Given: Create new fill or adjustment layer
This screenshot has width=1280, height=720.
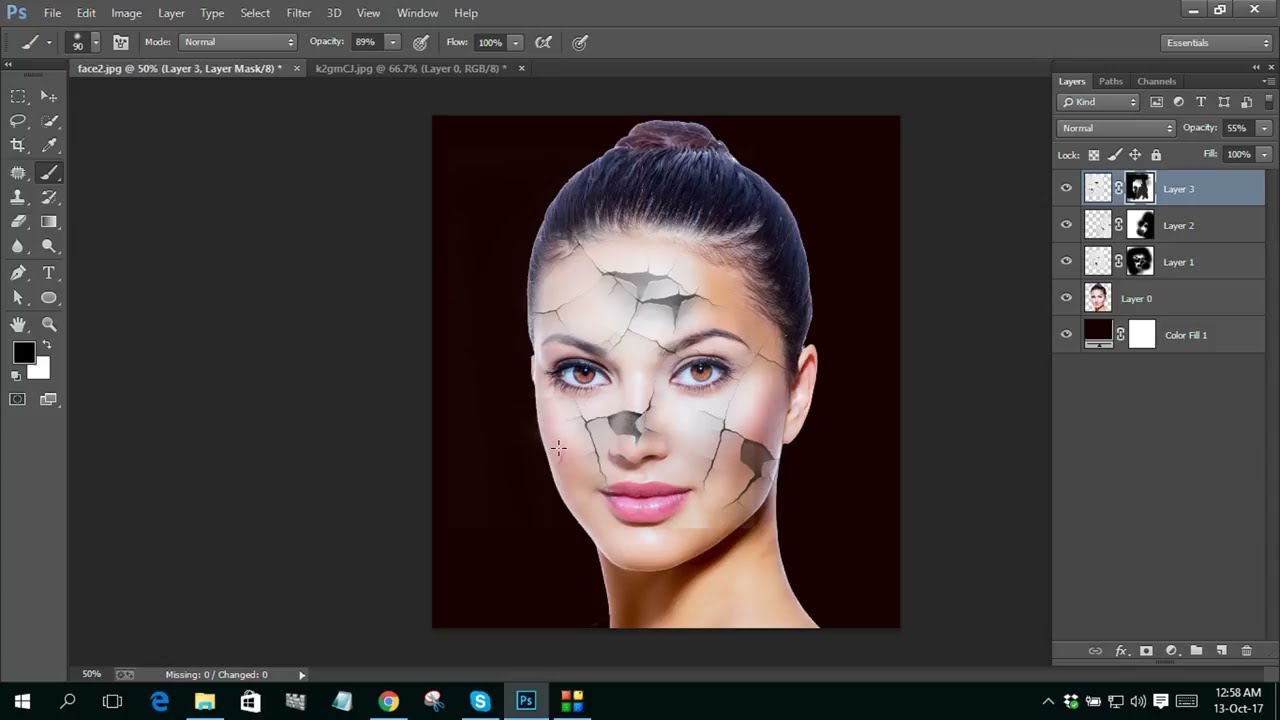Looking at the screenshot, I should point(1171,651).
